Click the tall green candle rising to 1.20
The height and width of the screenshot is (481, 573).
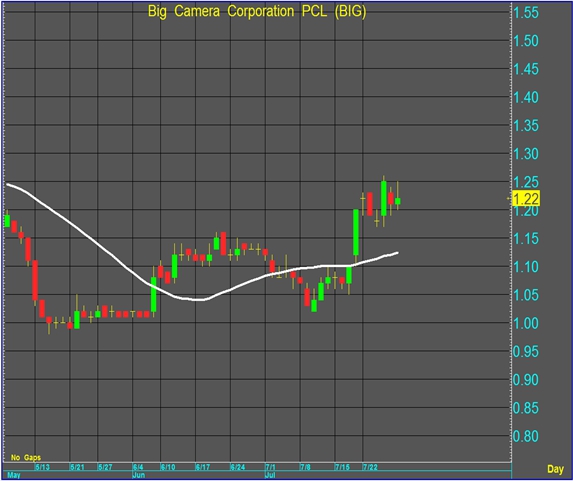[356, 232]
